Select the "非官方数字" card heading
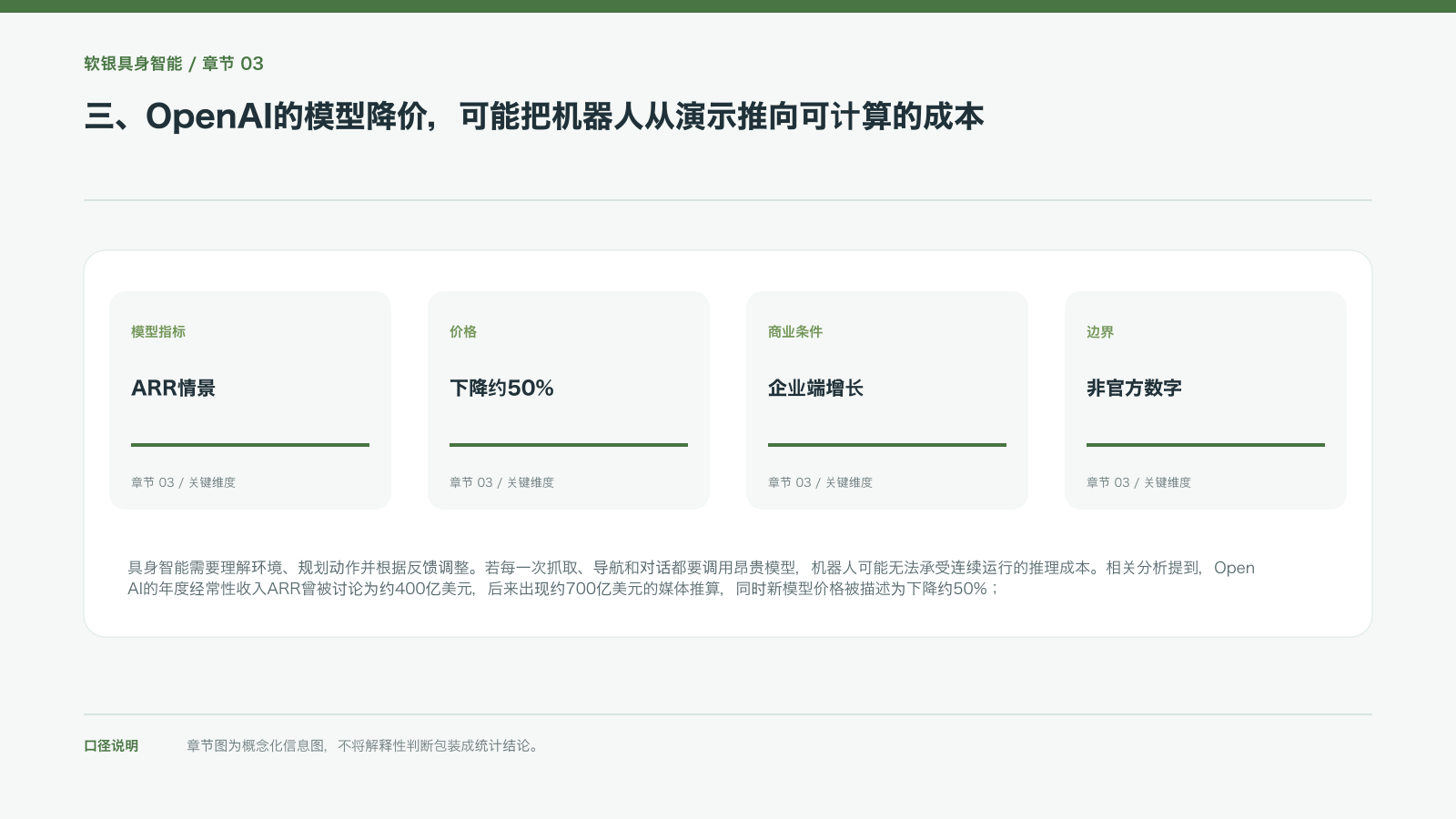Image resolution: width=1456 pixels, height=819 pixels. click(1134, 388)
